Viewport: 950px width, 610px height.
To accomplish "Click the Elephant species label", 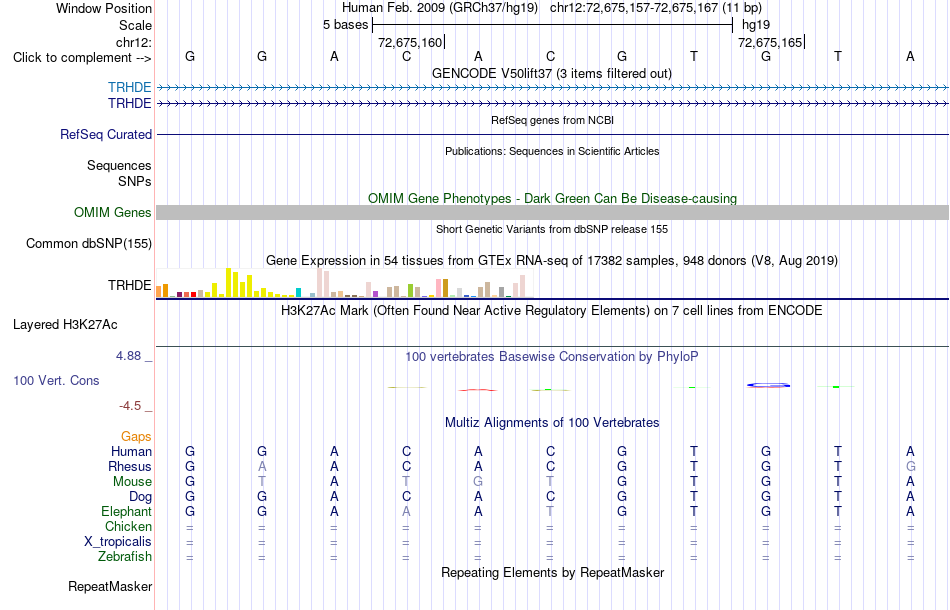I will click(x=127, y=512).
